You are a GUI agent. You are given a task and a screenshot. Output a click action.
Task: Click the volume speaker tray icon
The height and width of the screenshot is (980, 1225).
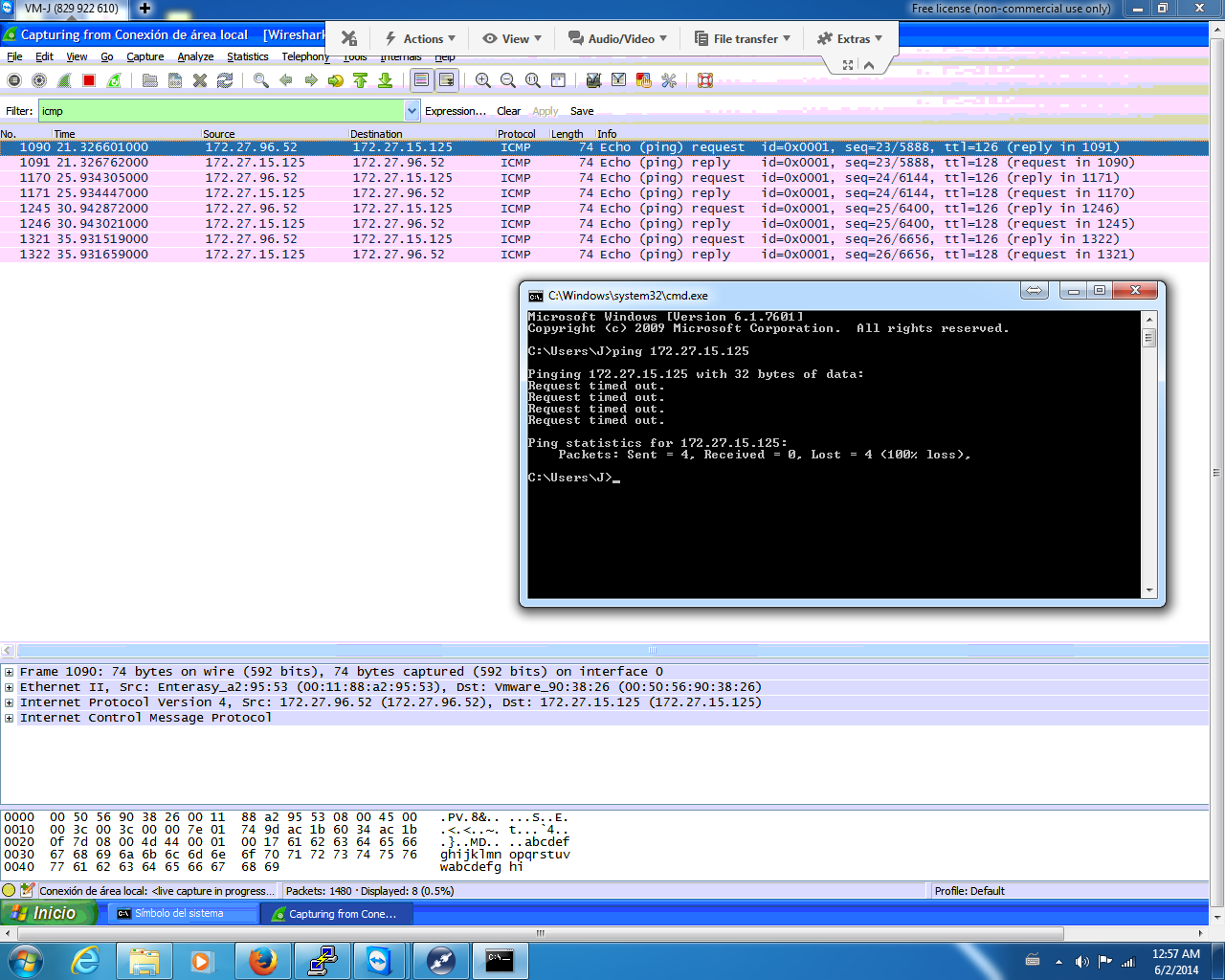pos(1081,962)
